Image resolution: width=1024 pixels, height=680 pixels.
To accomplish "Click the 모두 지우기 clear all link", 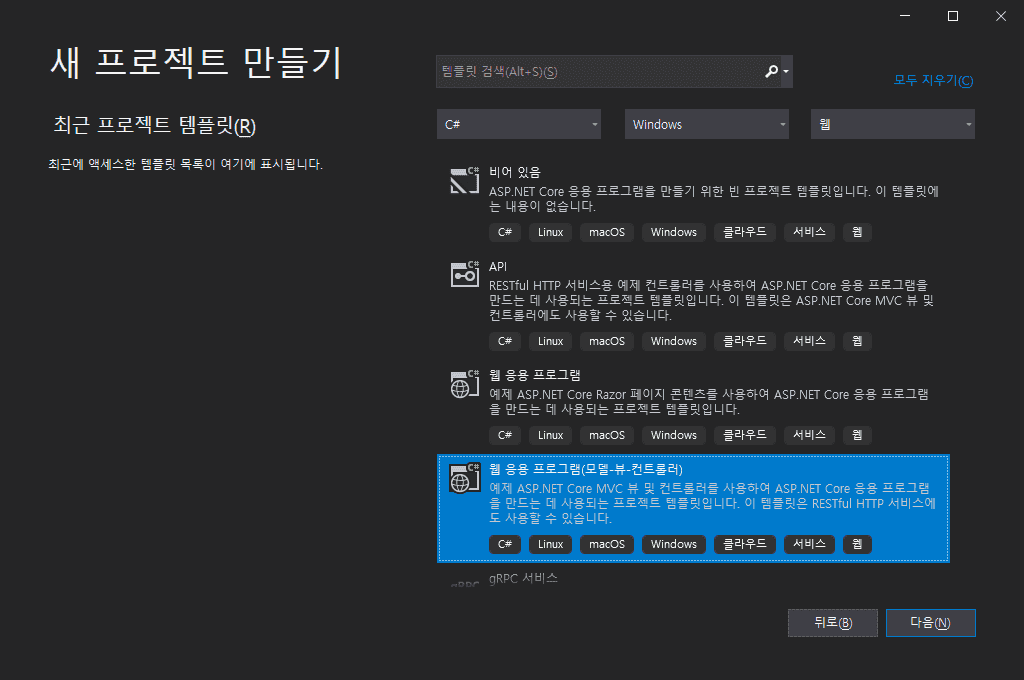I will point(933,80).
